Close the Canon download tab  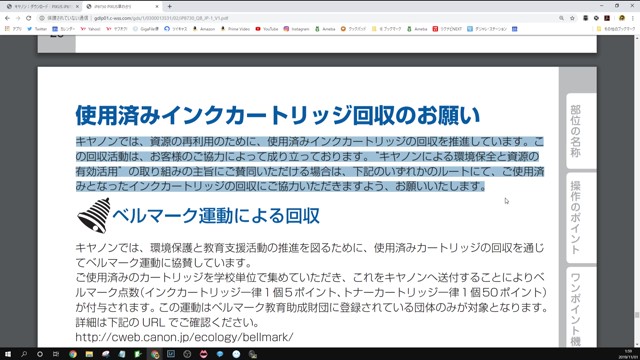pyautogui.click(x=77, y=7)
